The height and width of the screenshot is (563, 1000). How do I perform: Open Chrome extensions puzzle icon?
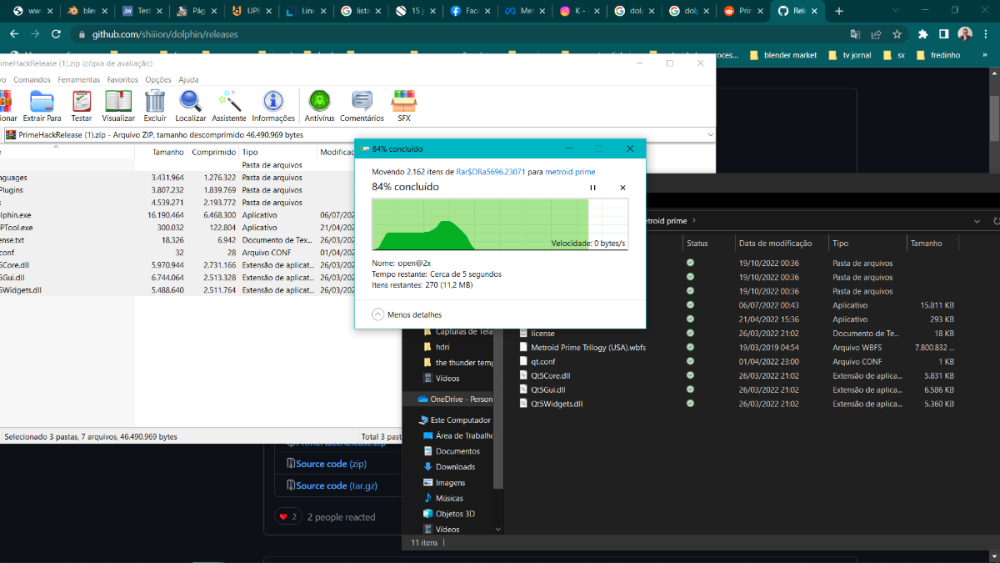coord(923,34)
